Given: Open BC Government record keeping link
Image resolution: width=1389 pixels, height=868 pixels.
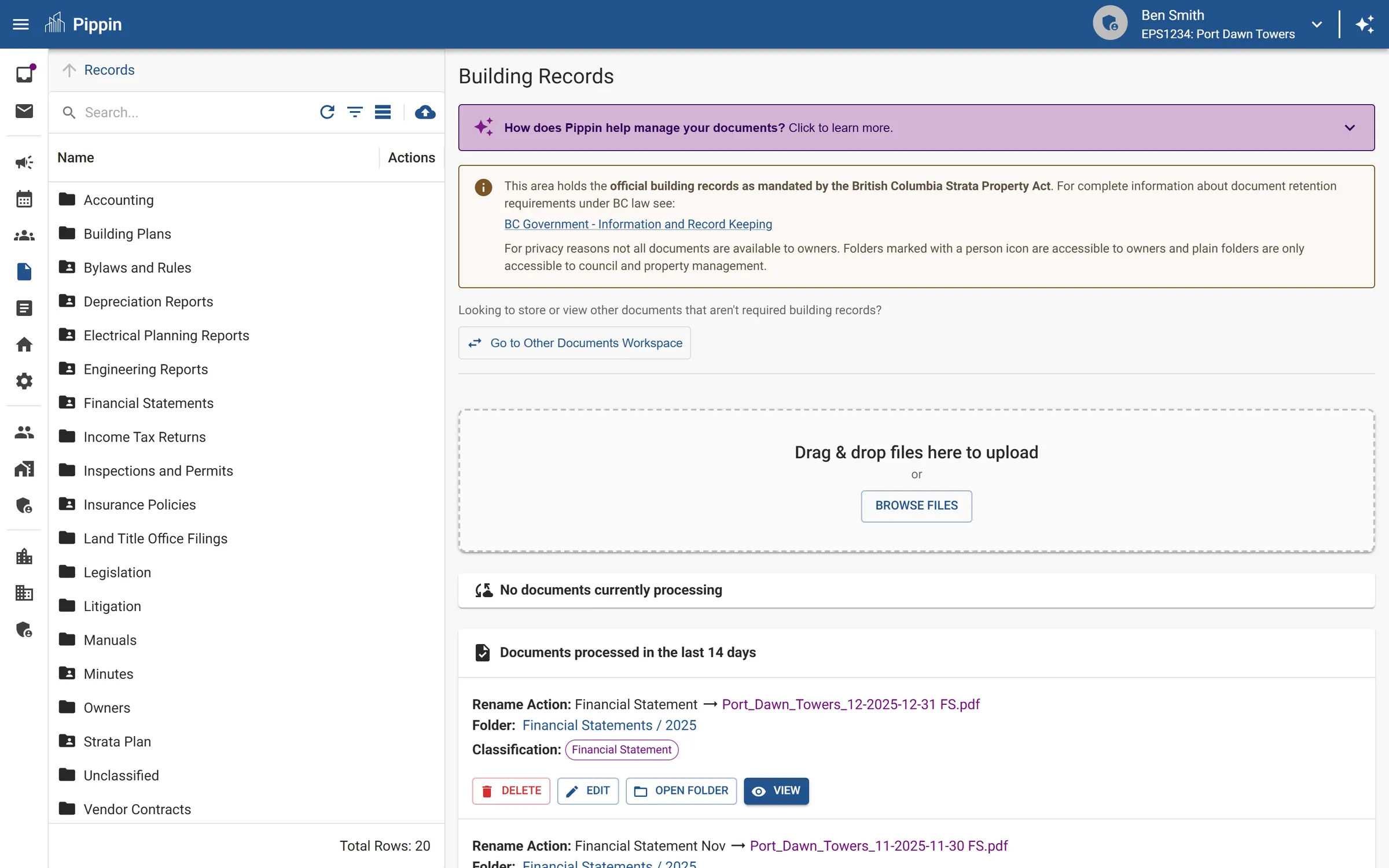Looking at the screenshot, I should 638,225.
